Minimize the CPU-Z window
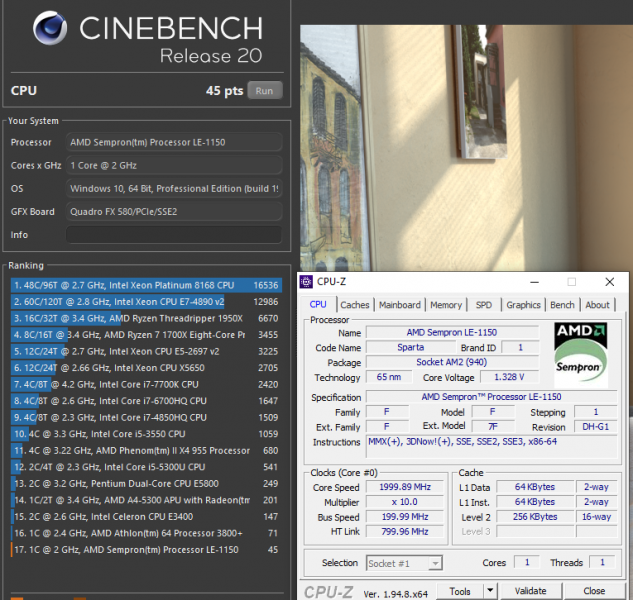The height and width of the screenshot is (600, 633). 534,282
